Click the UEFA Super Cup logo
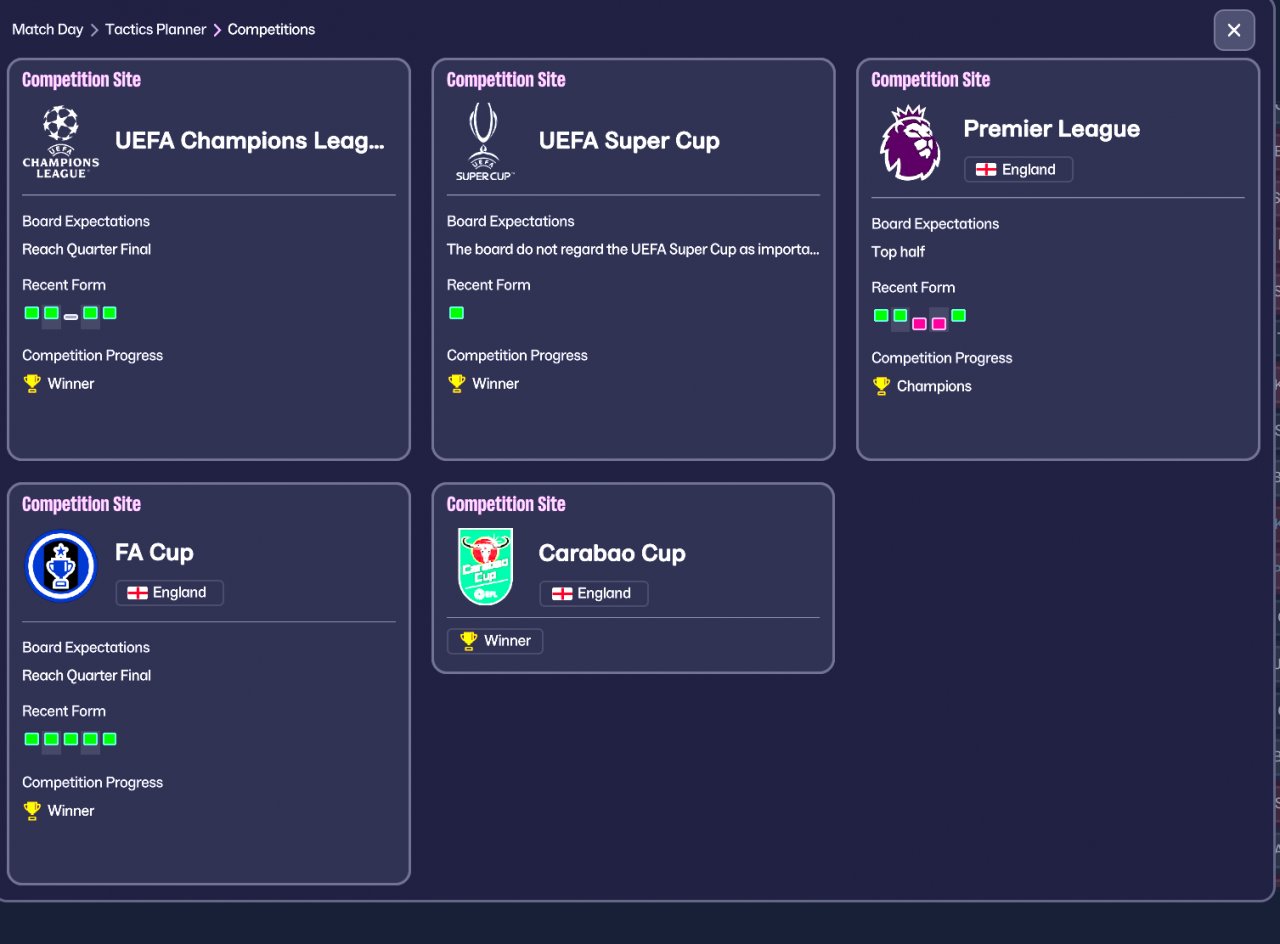Screen dimensions: 1280x944 coord(485,141)
